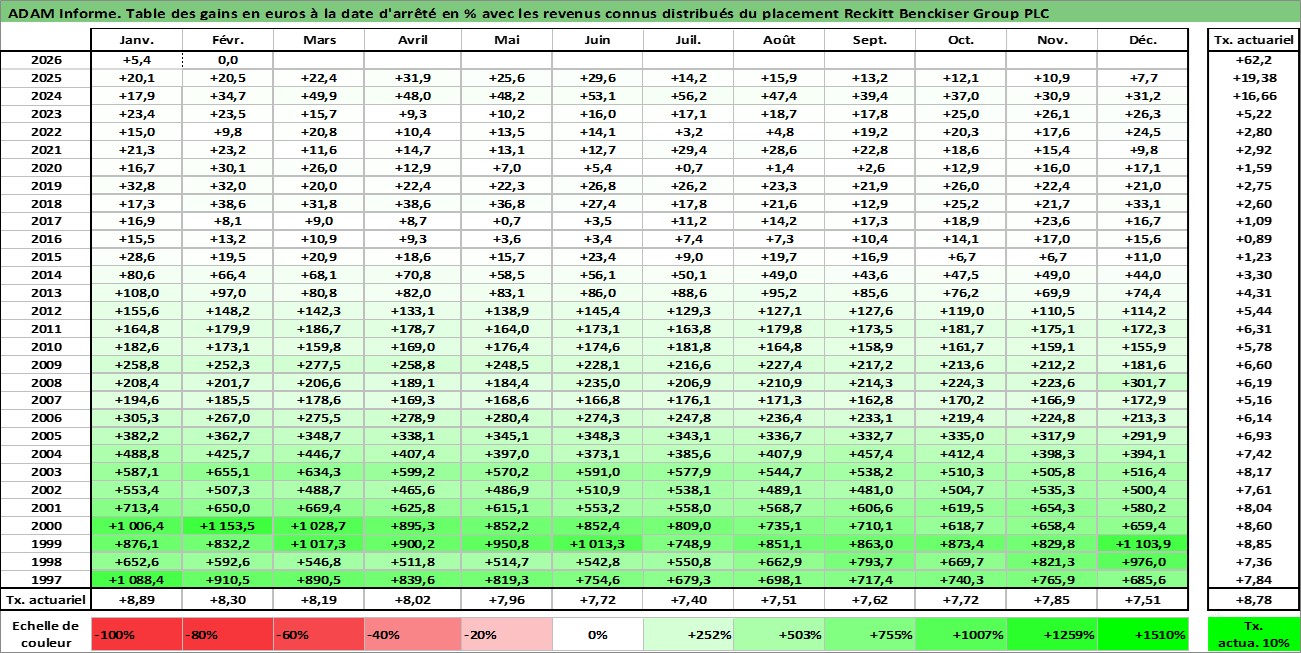Pick the -60% color scale swatch

(x=318, y=634)
